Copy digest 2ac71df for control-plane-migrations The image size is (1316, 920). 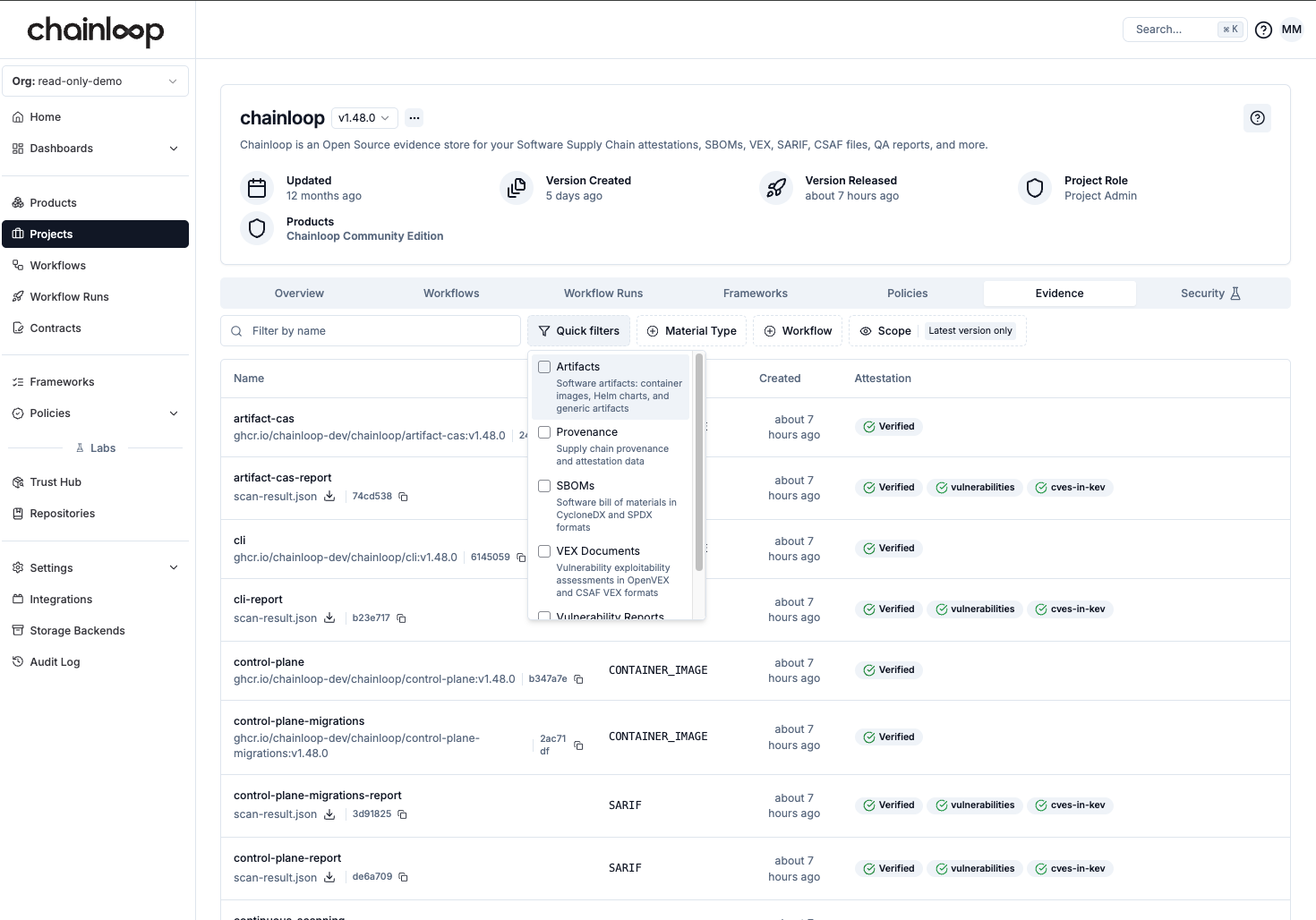point(578,745)
